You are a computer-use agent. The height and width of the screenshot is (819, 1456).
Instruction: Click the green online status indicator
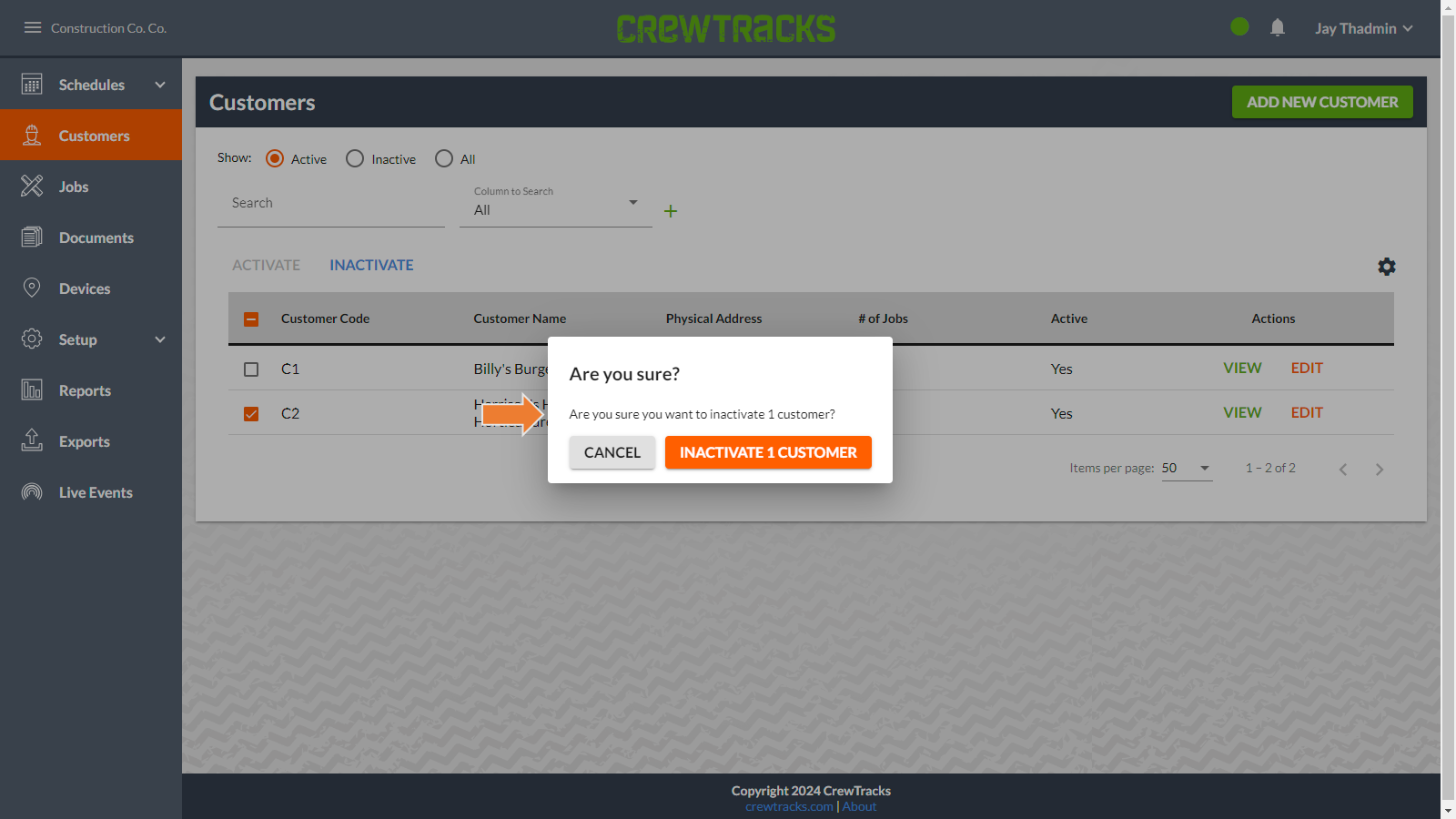pyautogui.click(x=1239, y=27)
